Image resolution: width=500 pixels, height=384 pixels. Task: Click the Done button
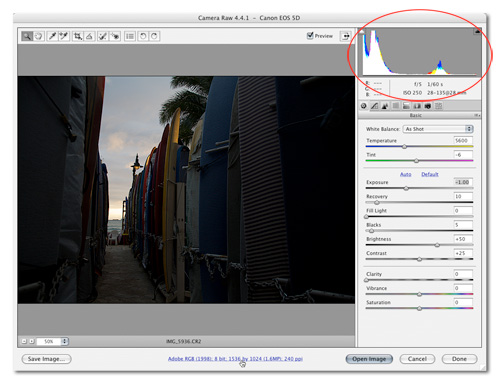click(x=459, y=359)
